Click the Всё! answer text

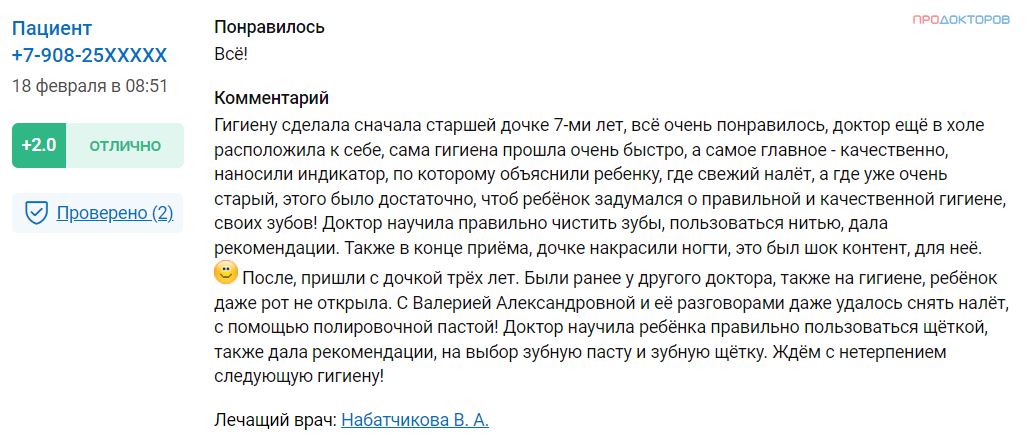231,55
